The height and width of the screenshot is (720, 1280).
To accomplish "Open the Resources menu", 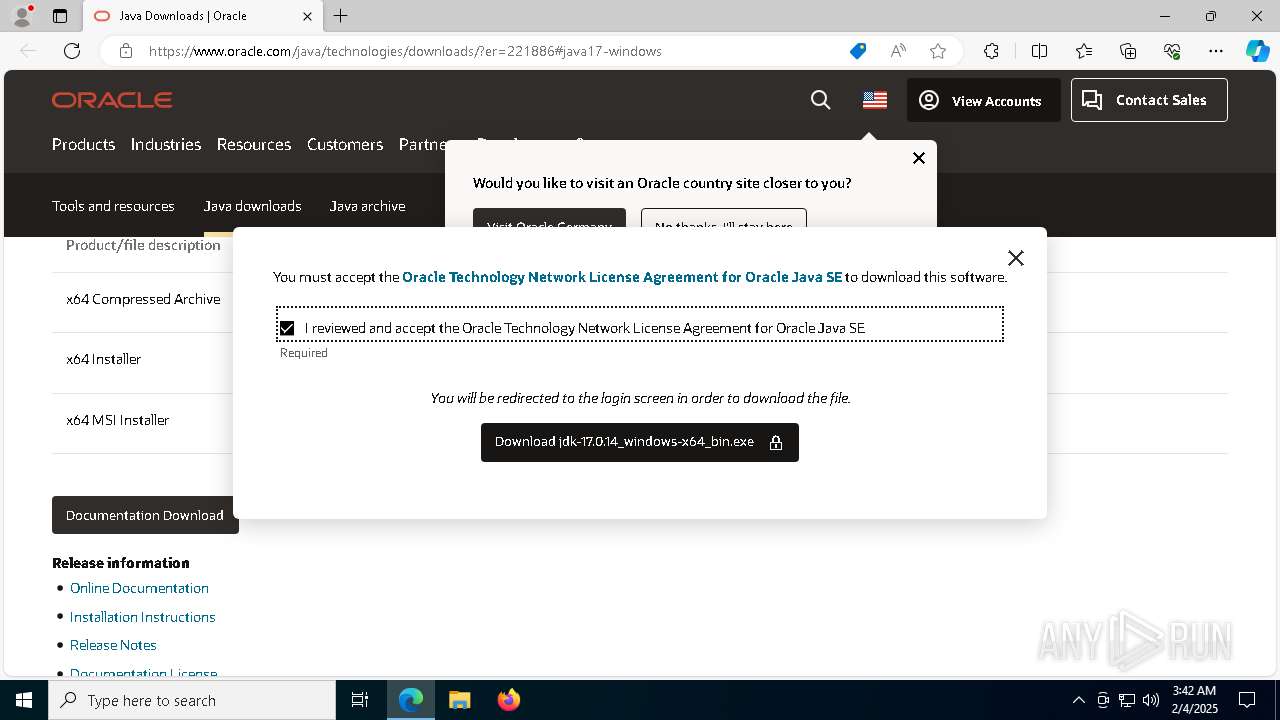I will click(x=254, y=144).
